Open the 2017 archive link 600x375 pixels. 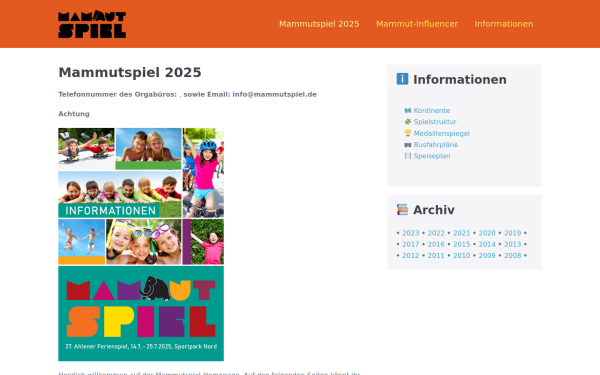pyautogui.click(x=411, y=244)
